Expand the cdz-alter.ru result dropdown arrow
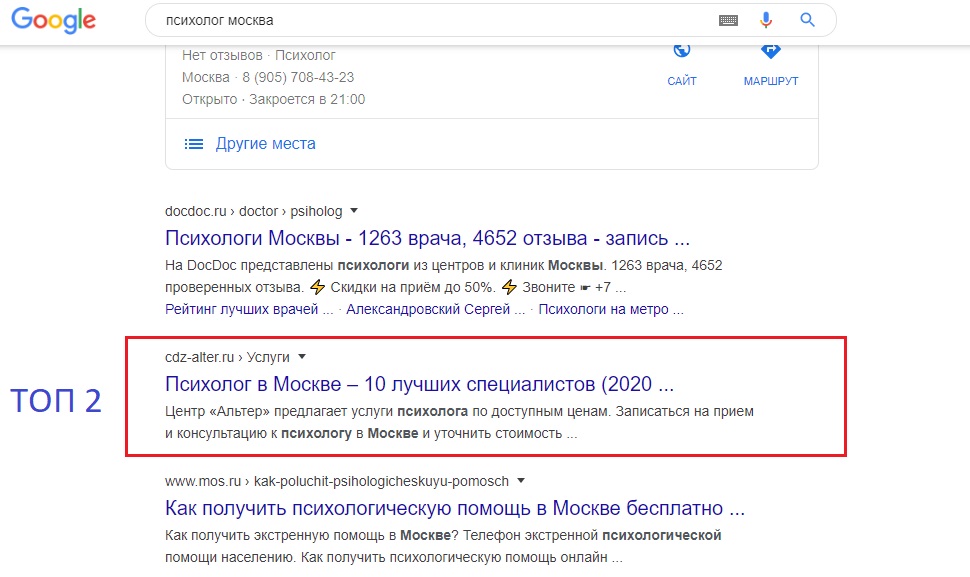The image size is (970, 577). pyautogui.click(x=302, y=357)
